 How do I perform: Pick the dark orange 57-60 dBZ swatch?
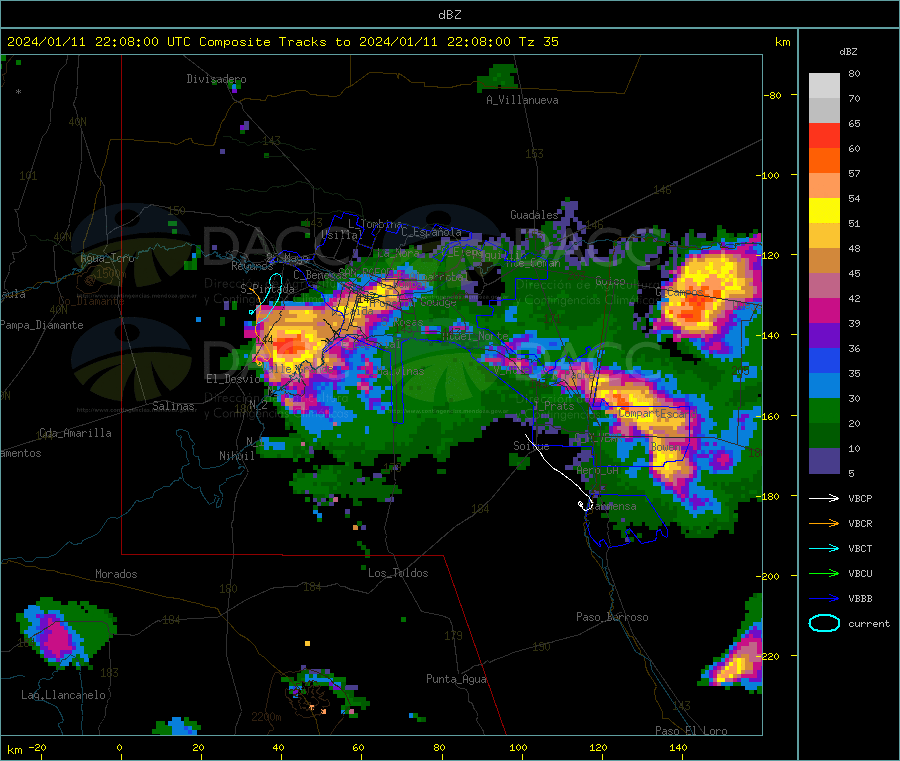(824, 160)
